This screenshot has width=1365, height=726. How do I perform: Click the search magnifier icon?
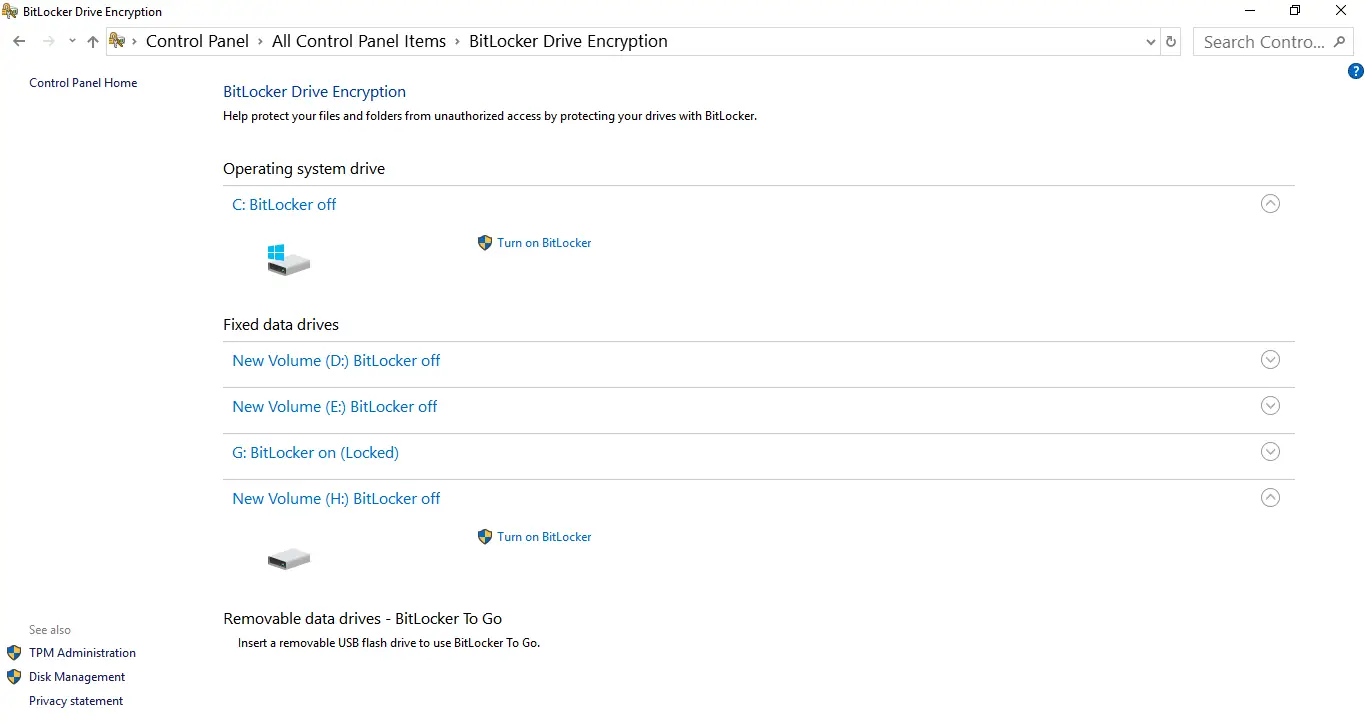click(x=1340, y=41)
